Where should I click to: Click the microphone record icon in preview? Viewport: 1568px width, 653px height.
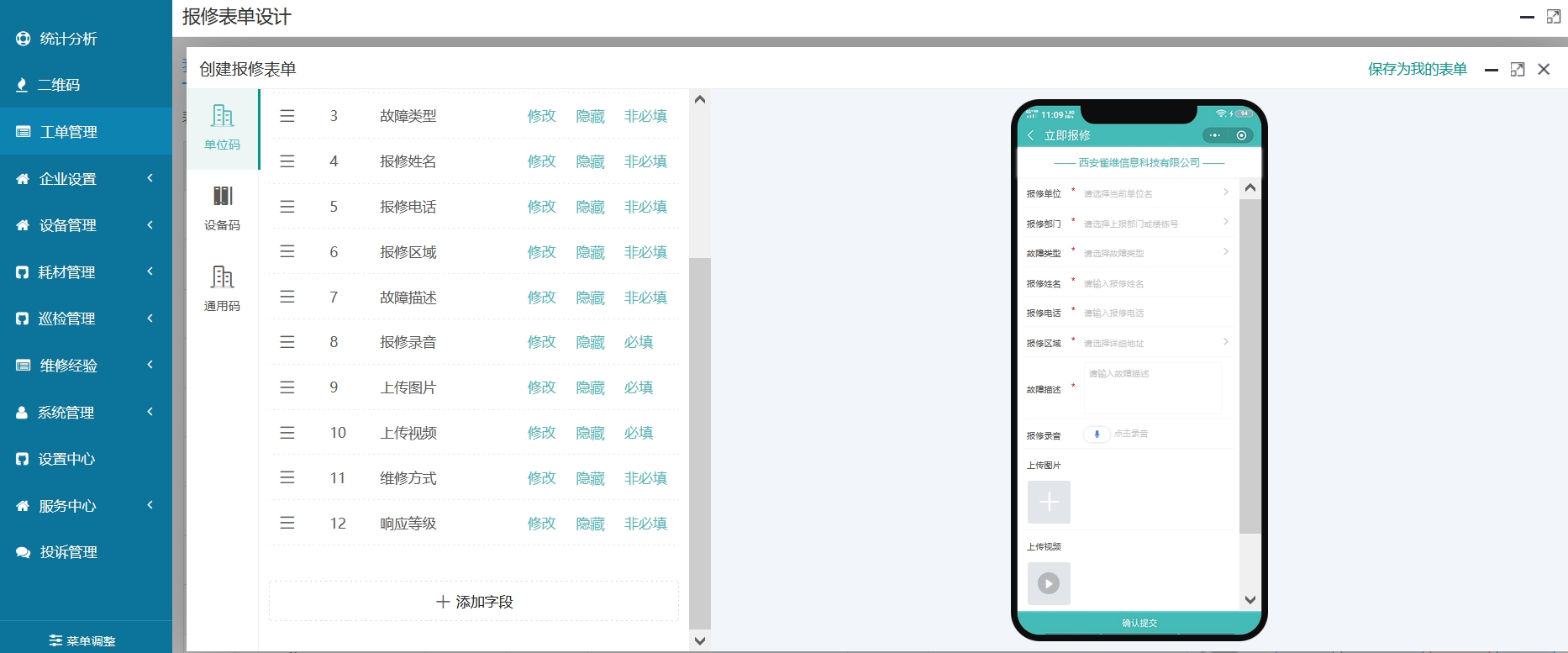[1097, 434]
